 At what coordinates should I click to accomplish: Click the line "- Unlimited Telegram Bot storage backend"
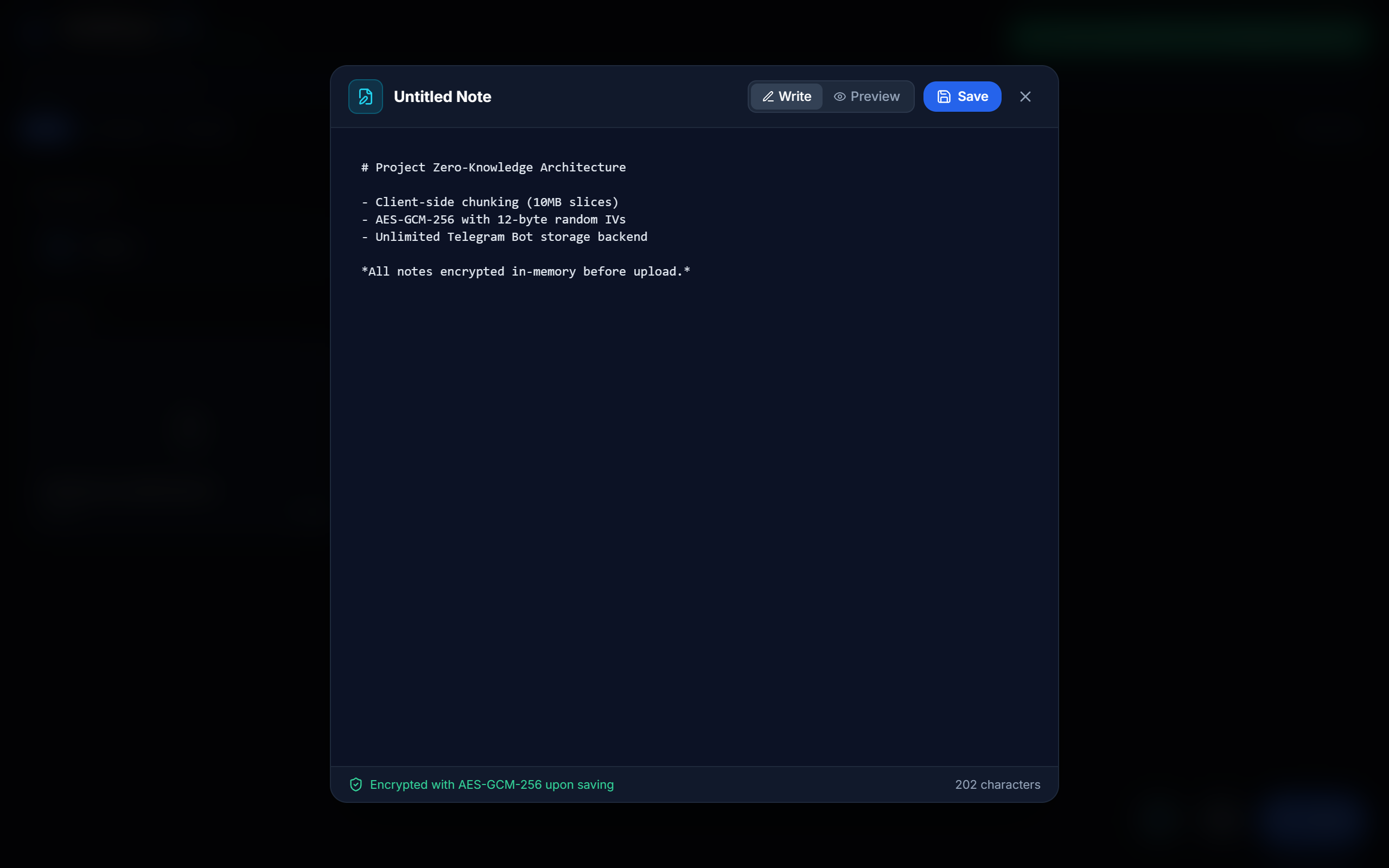[x=505, y=237]
